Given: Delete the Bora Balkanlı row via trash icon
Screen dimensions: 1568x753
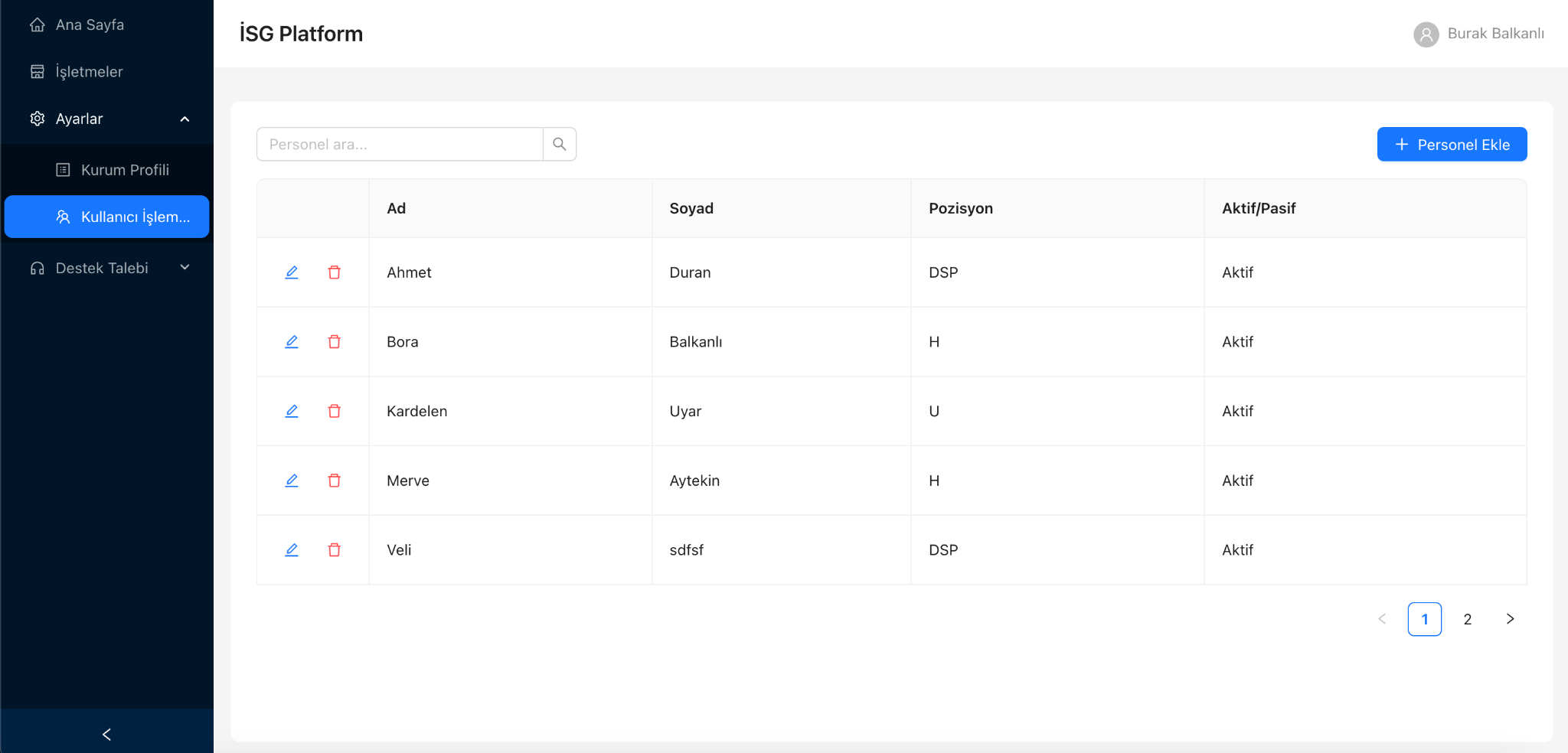Looking at the screenshot, I should [335, 342].
